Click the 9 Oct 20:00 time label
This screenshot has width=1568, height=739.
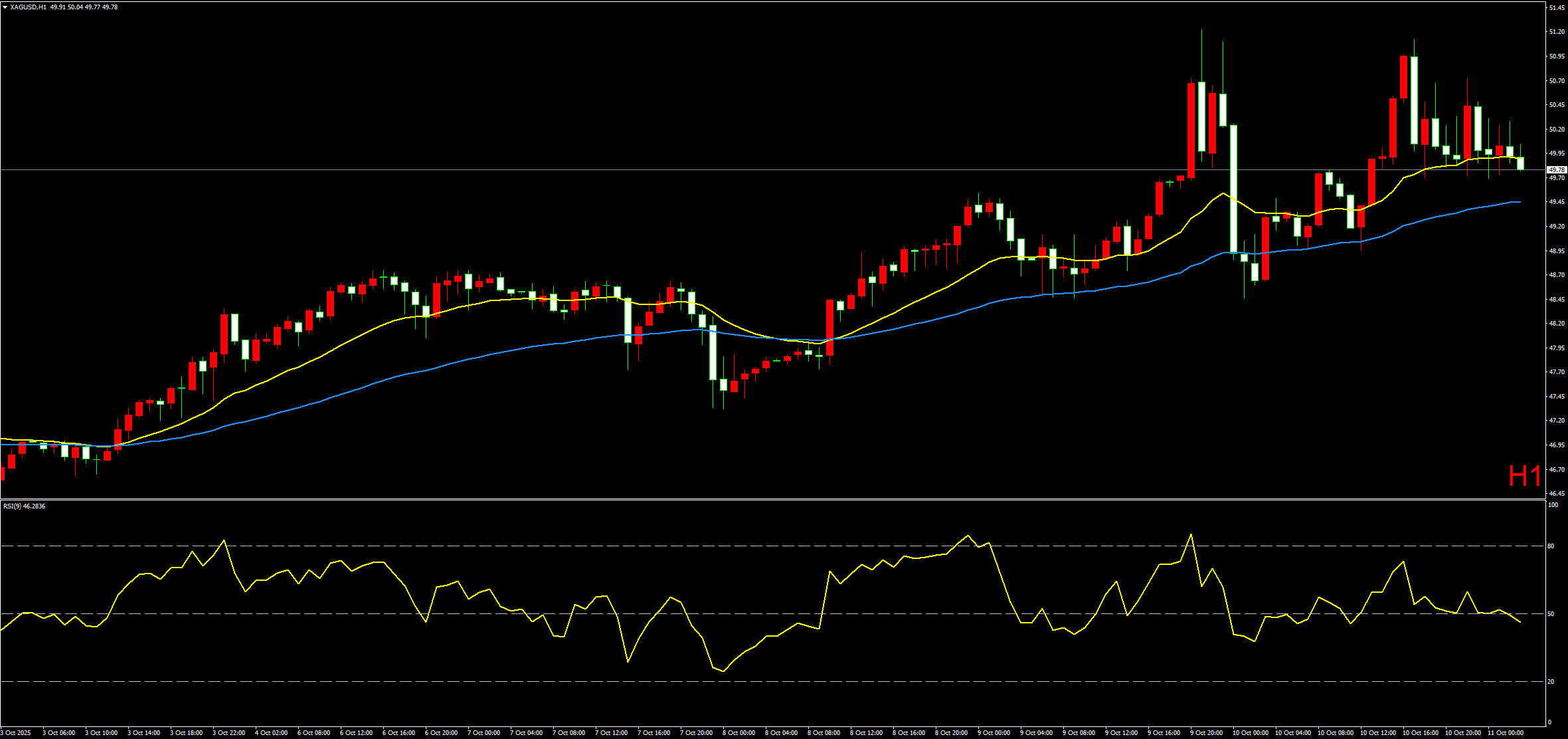(1206, 733)
